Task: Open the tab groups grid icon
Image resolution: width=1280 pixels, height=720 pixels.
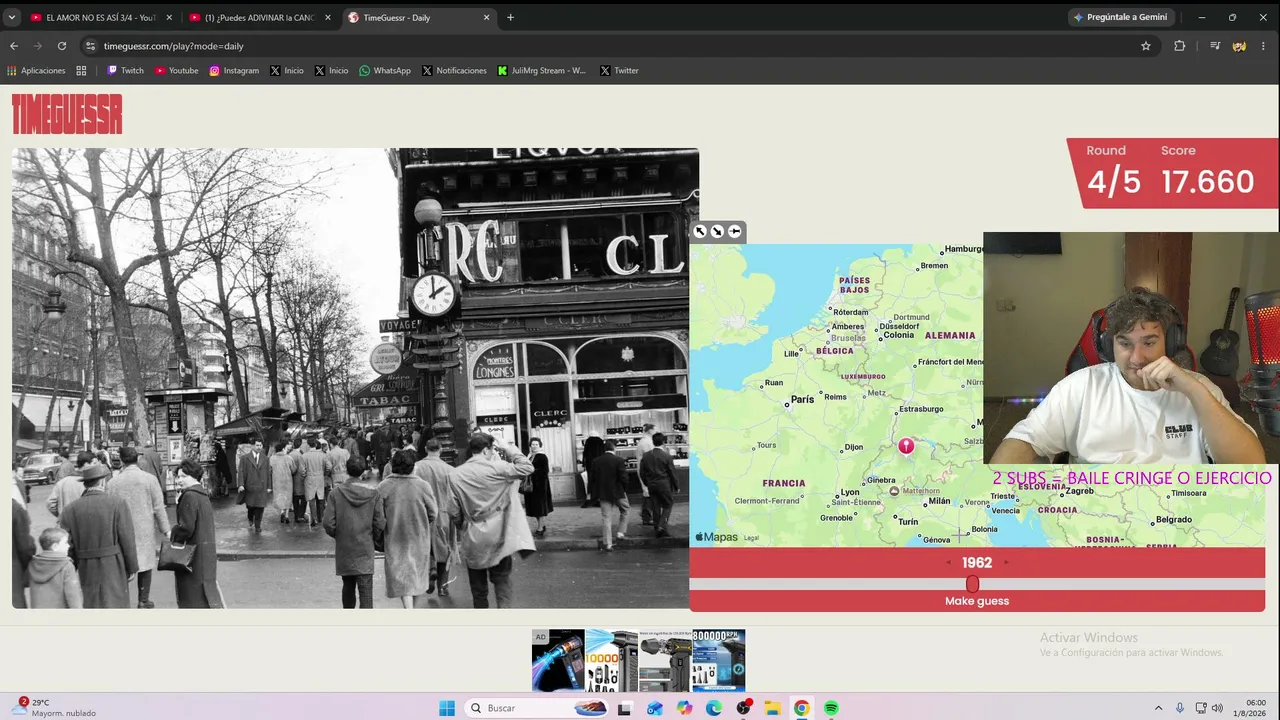Action: pyautogui.click(x=81, y=71)
